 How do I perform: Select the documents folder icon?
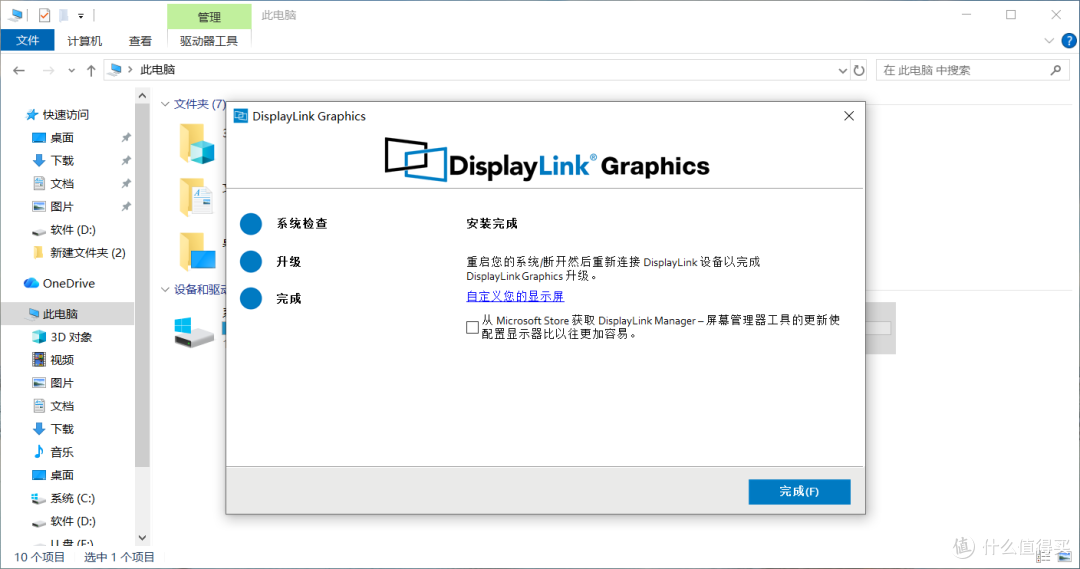click(x=197, y=197)
